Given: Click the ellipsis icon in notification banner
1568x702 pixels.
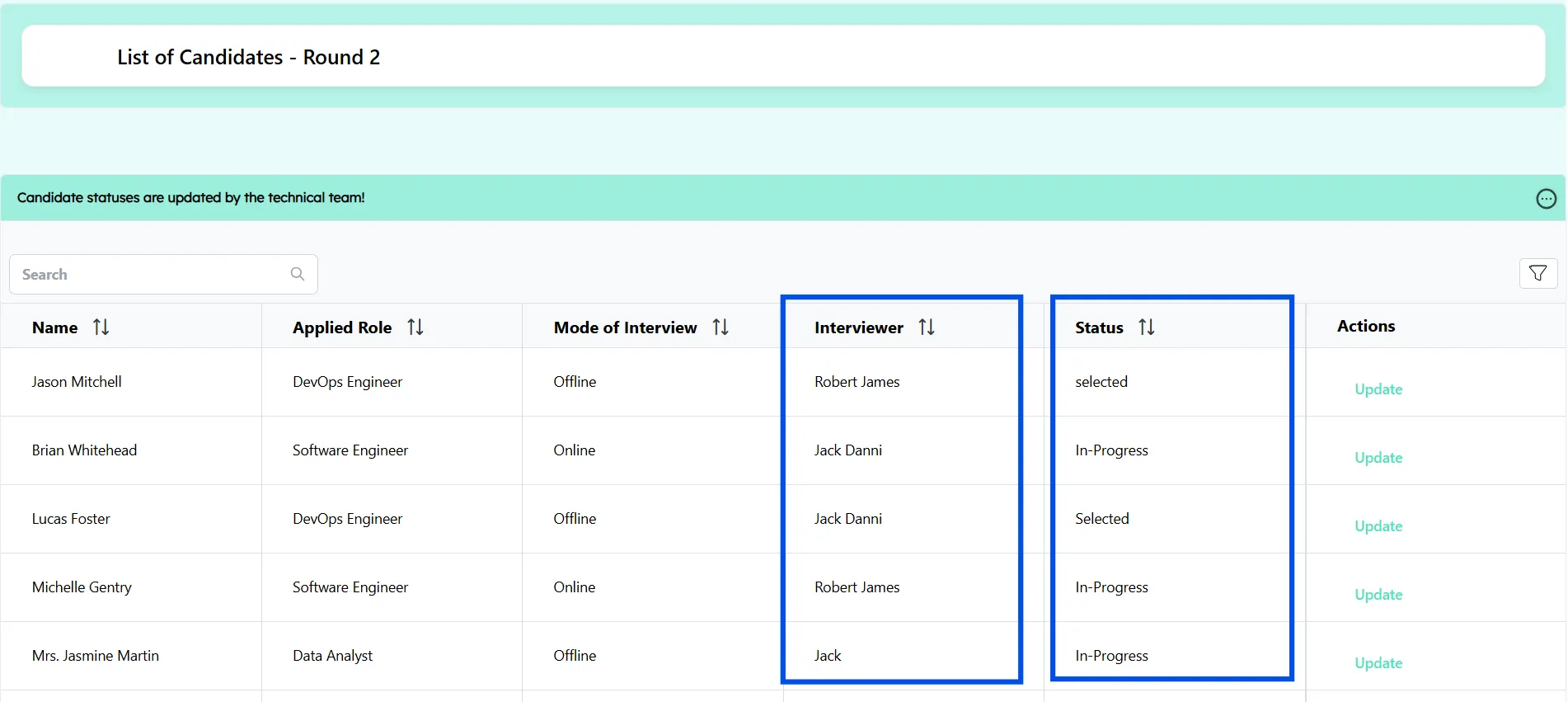Looking at the screenshot, I should click(1546, 199).
